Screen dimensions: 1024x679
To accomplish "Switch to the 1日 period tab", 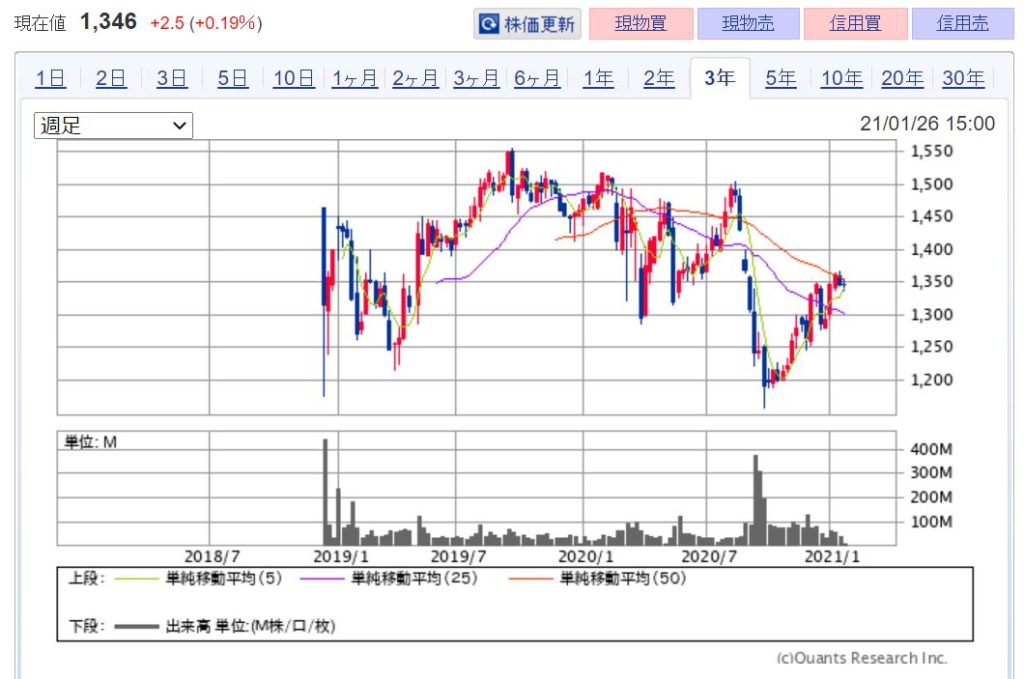I will pyautogui.click(x=51, y=79).
